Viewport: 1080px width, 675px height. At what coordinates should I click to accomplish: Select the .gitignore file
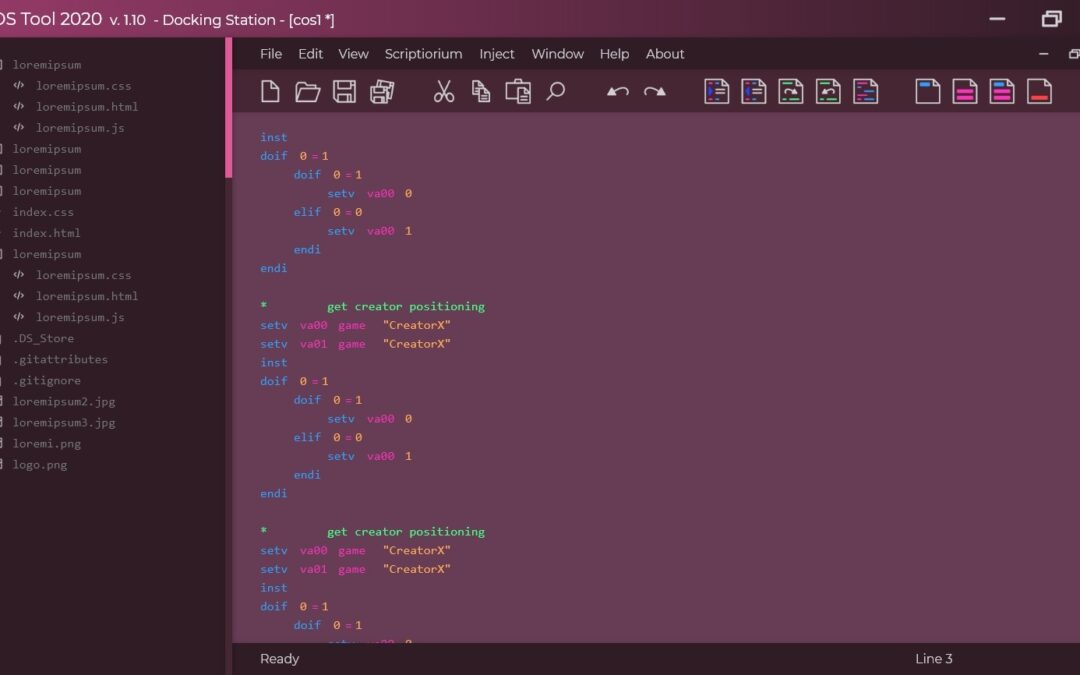[x=46, y=380]
